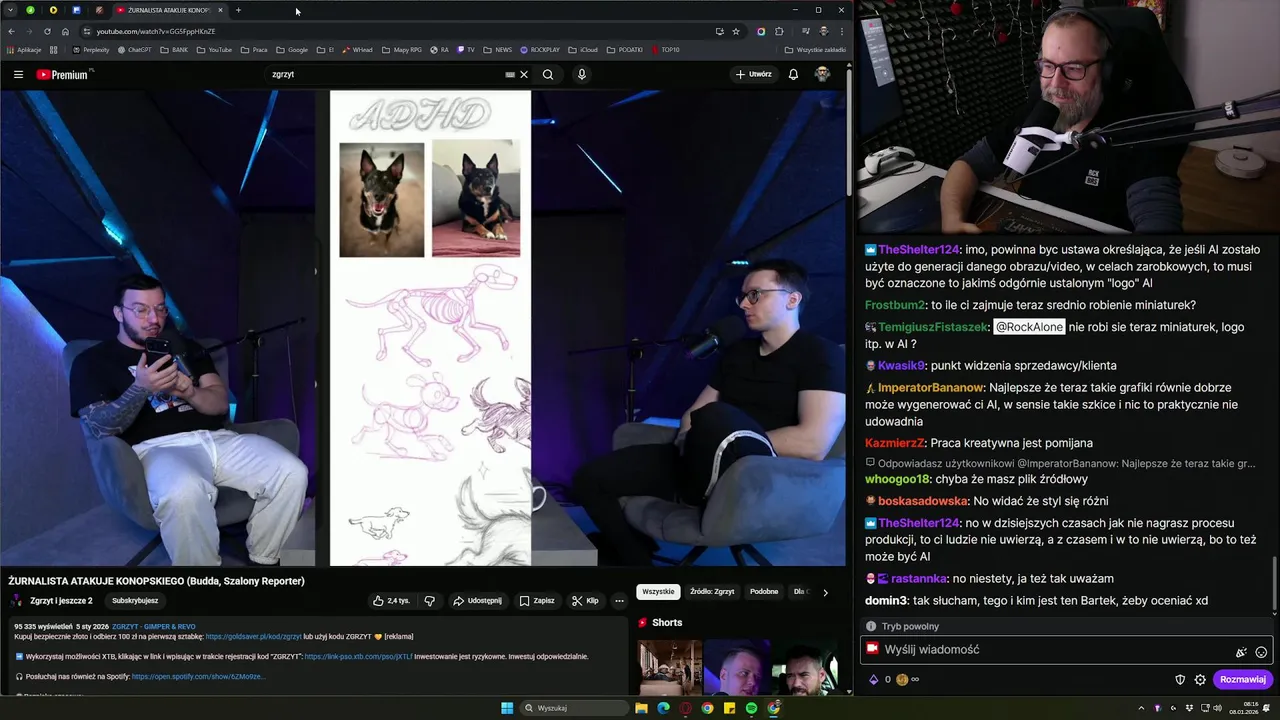Open the new tab plus button
This screenshot has height=720, width=1280.
(238, 10)
